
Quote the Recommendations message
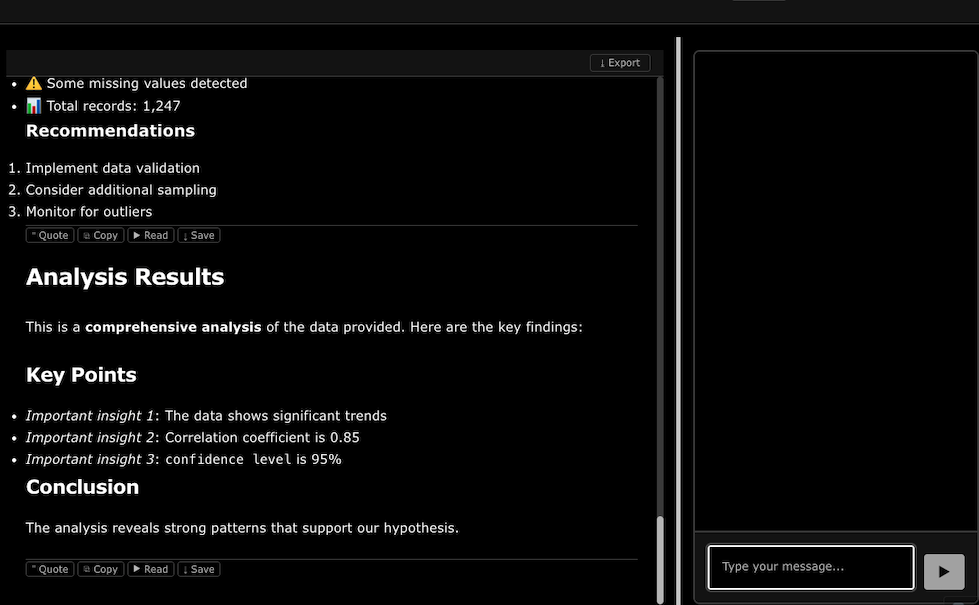click(x=49, y=236)
